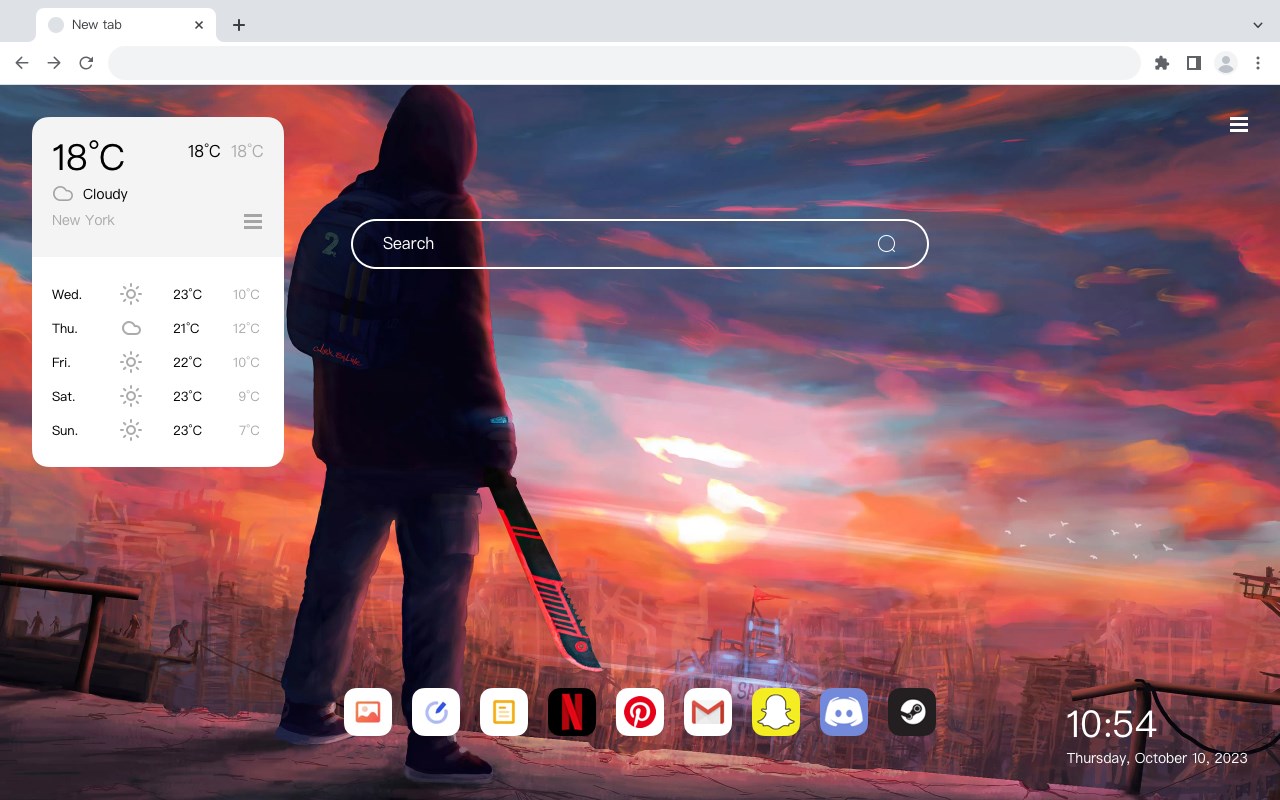This screenshot has width=1280, height=800.
Task: Open the Chrome profile avatar
Action: tap(1226, 63)
